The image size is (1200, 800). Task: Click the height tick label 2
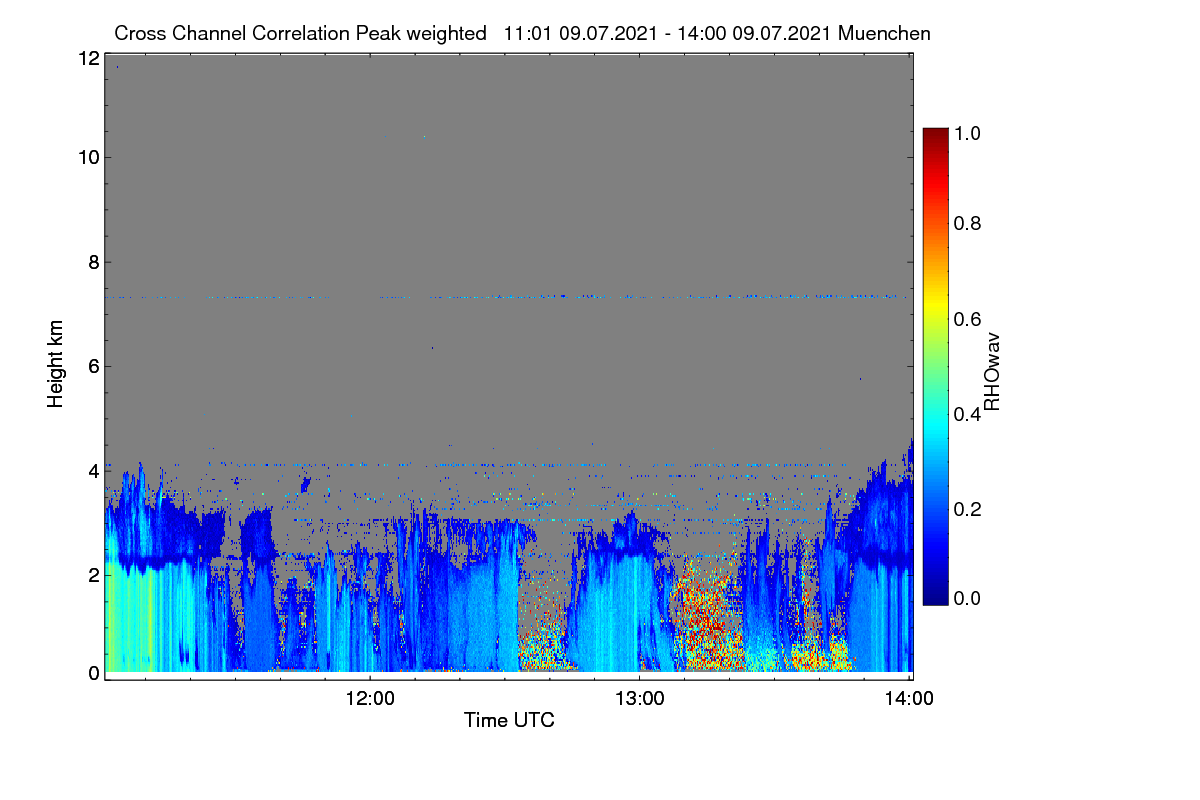(94, 574)
